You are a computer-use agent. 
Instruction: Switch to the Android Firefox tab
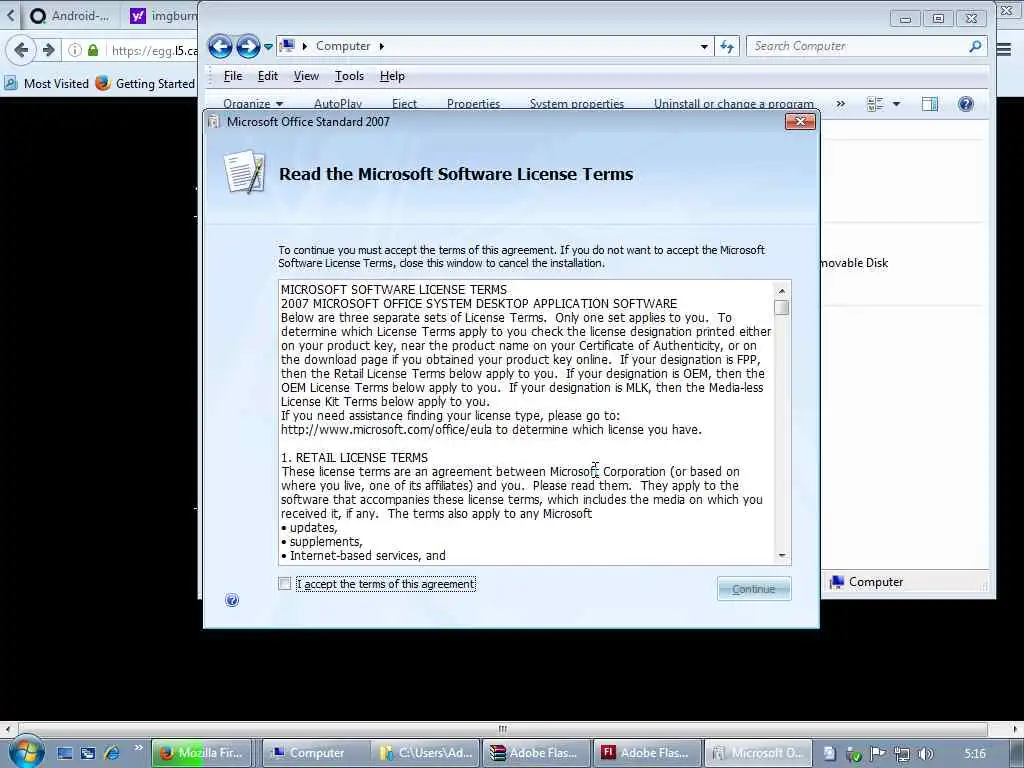tap(71, 16)
